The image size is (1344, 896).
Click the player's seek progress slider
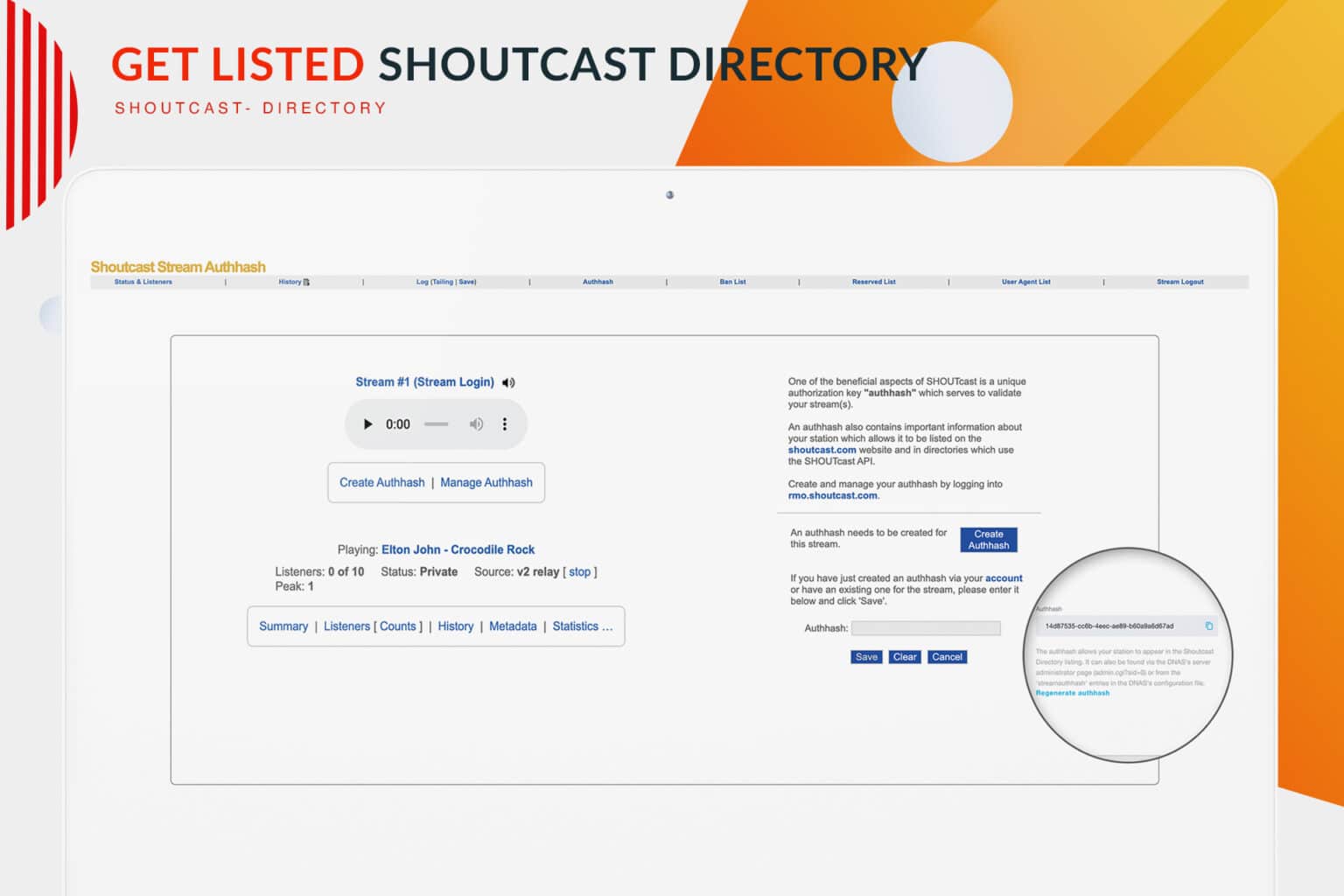click(436, 423)
